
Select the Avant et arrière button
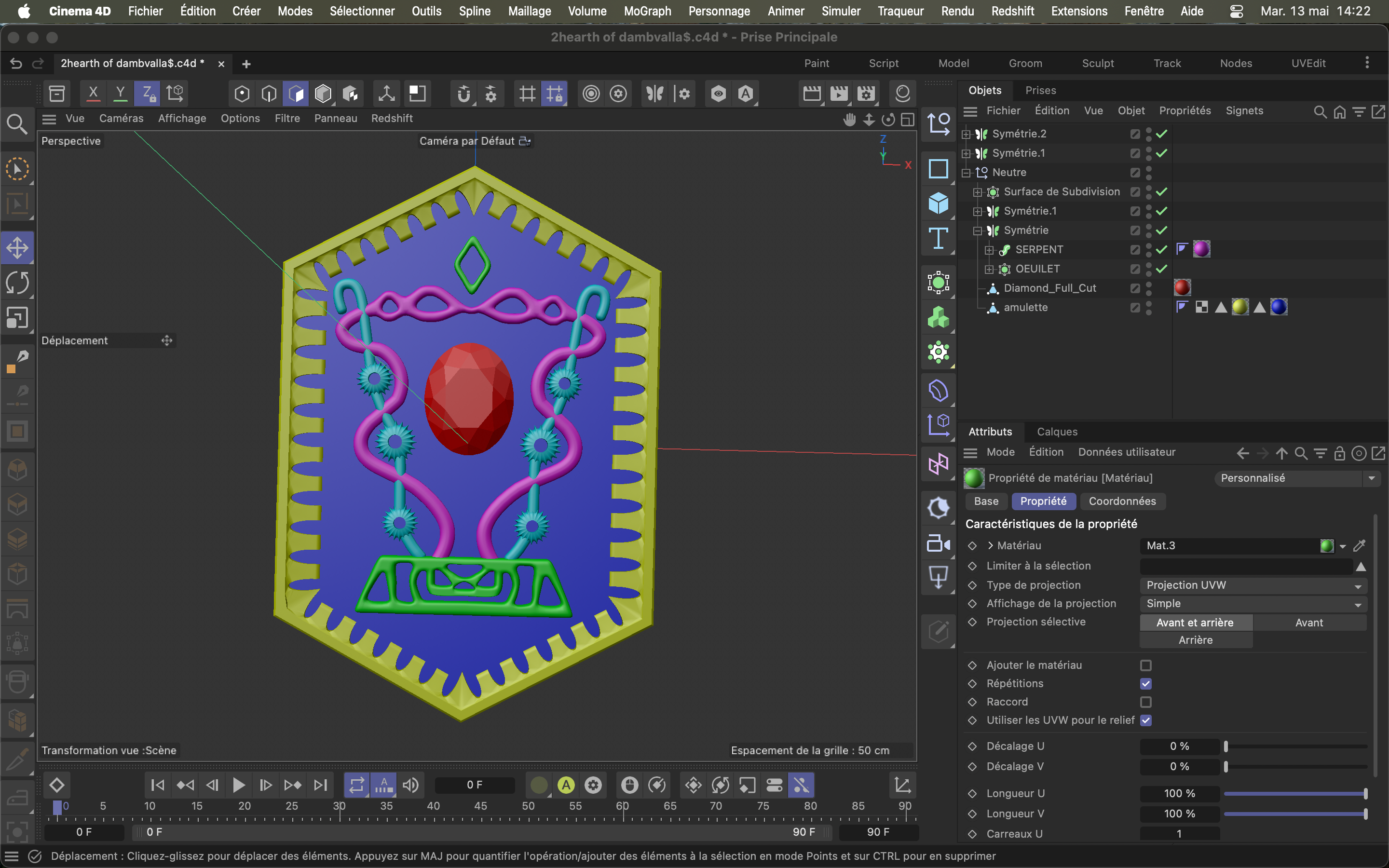1196,623
